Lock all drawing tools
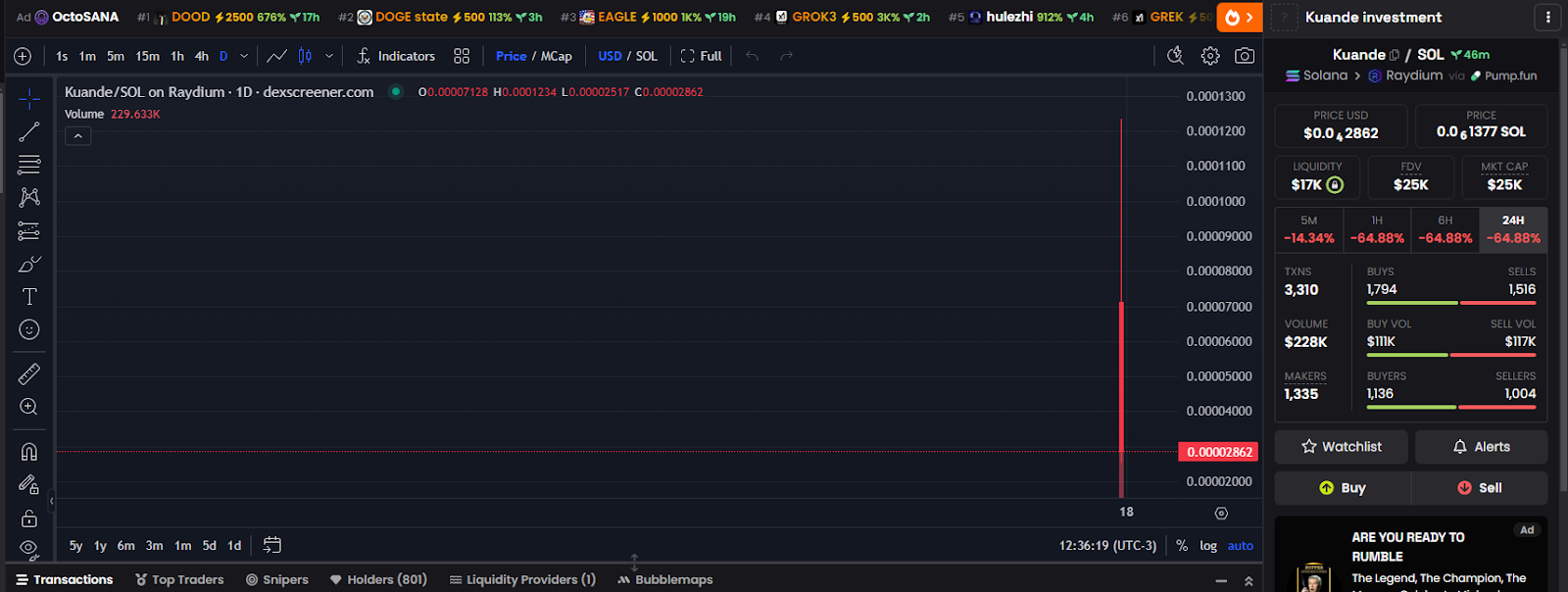Image resolution: width=1568 pixels, height=592 pixels. (x=29, y=518)
